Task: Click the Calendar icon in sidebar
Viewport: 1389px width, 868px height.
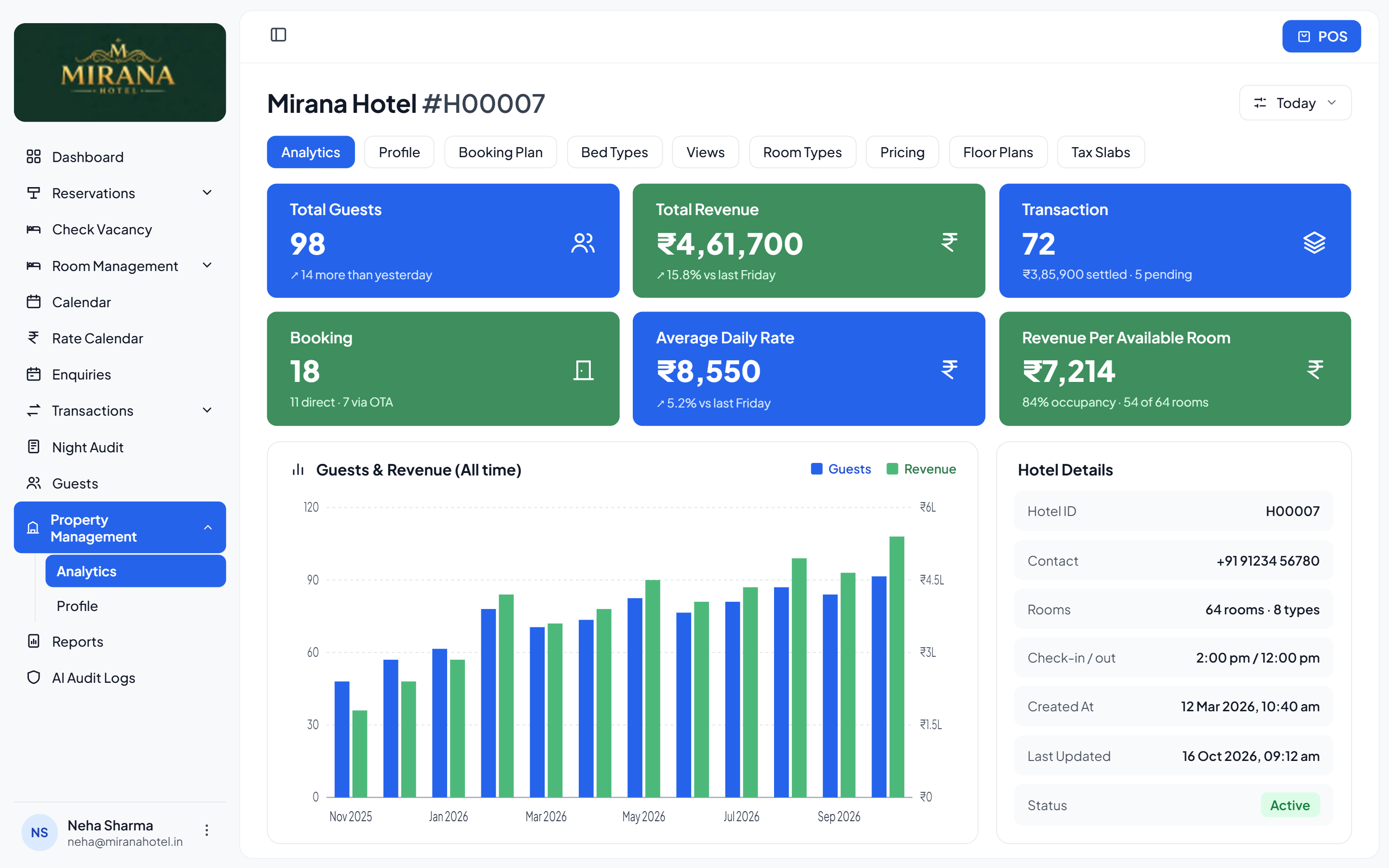Action: (34, 302)
